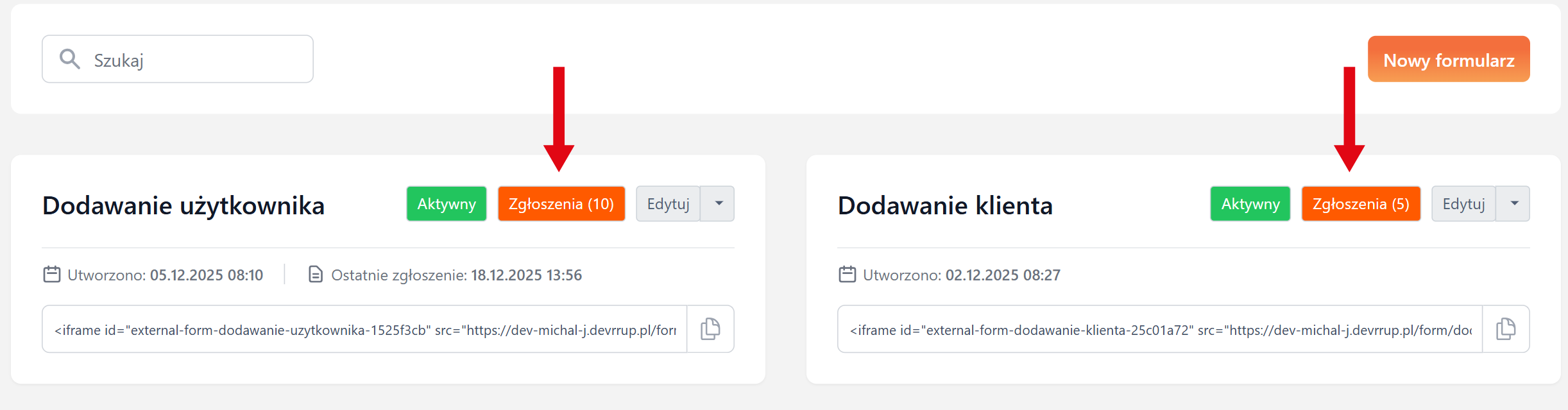Toggle Aktywny status for Dodawanie klienta

(1250, 204)
